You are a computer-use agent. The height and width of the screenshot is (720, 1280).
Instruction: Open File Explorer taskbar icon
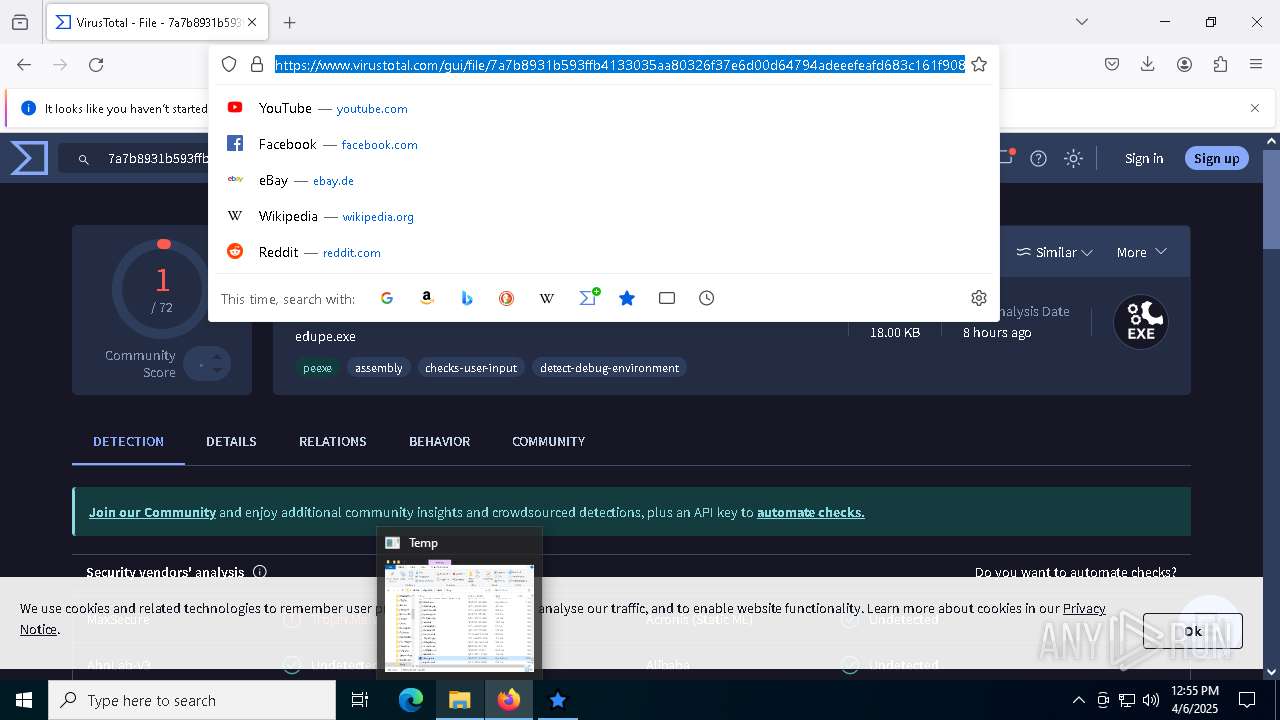(x=460, y=700)
